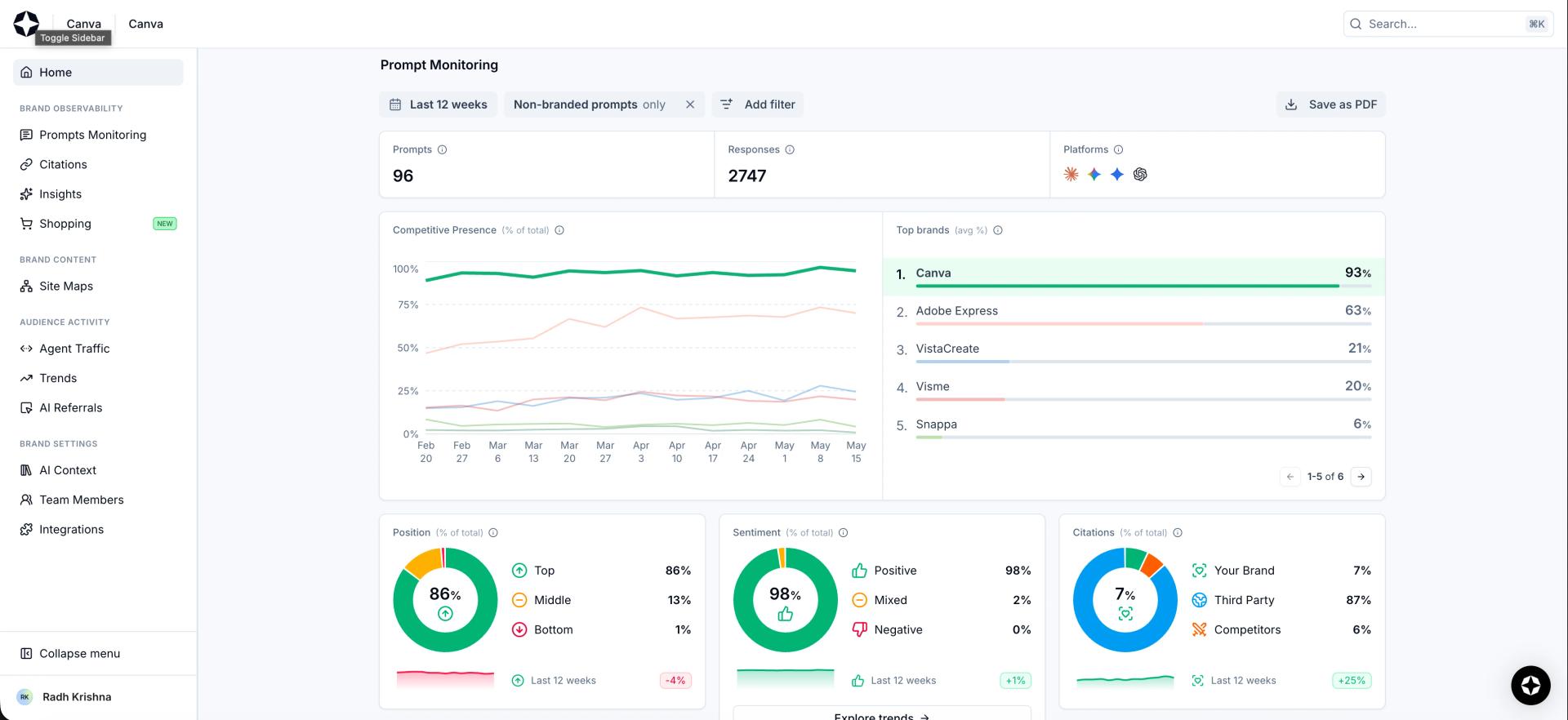Click info icon next to Responses
Screen dimensions: 1568x720
[790, 149]
